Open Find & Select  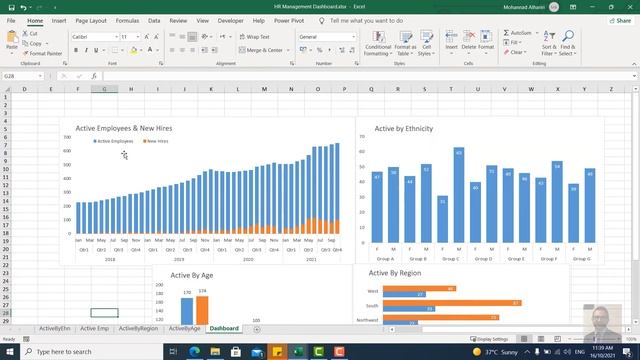click(x=567, y=43)
